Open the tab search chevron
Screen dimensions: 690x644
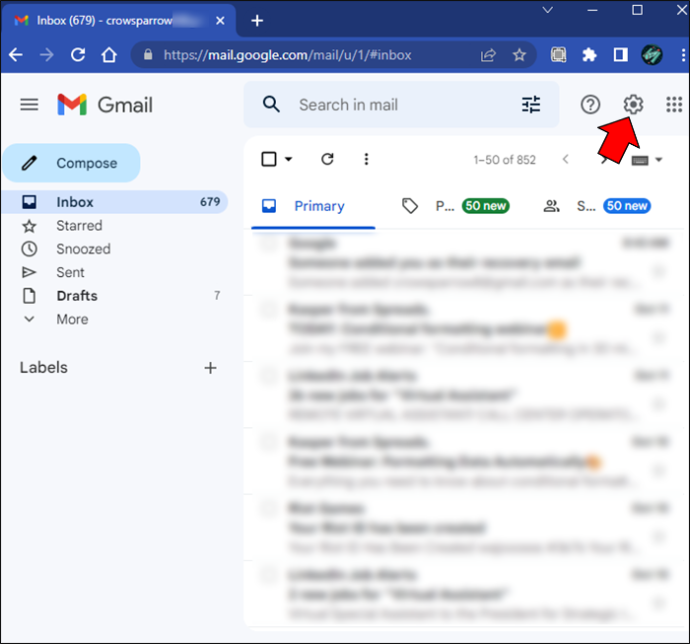[x=547, y=10]
